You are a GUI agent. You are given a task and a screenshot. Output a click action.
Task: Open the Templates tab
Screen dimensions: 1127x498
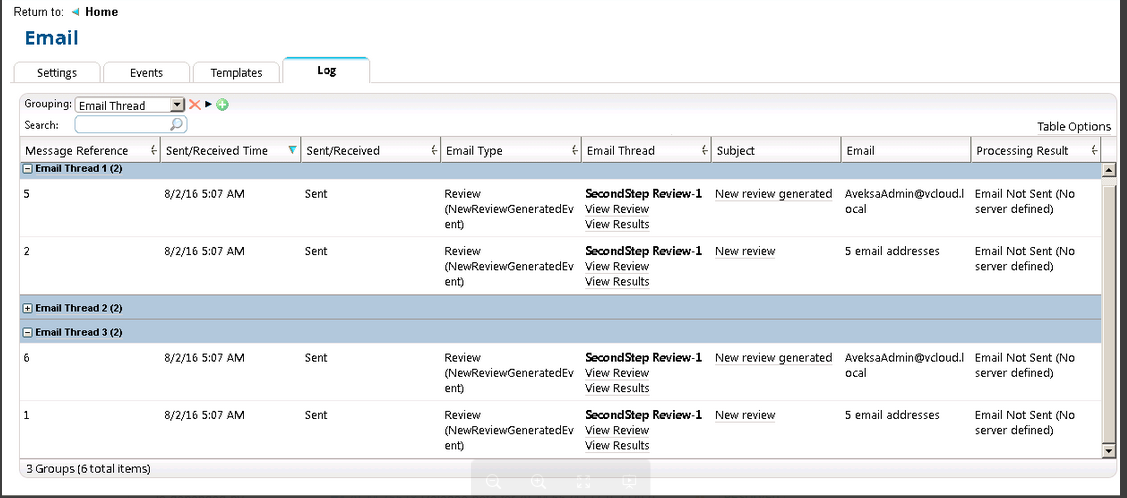pos(236,73)
